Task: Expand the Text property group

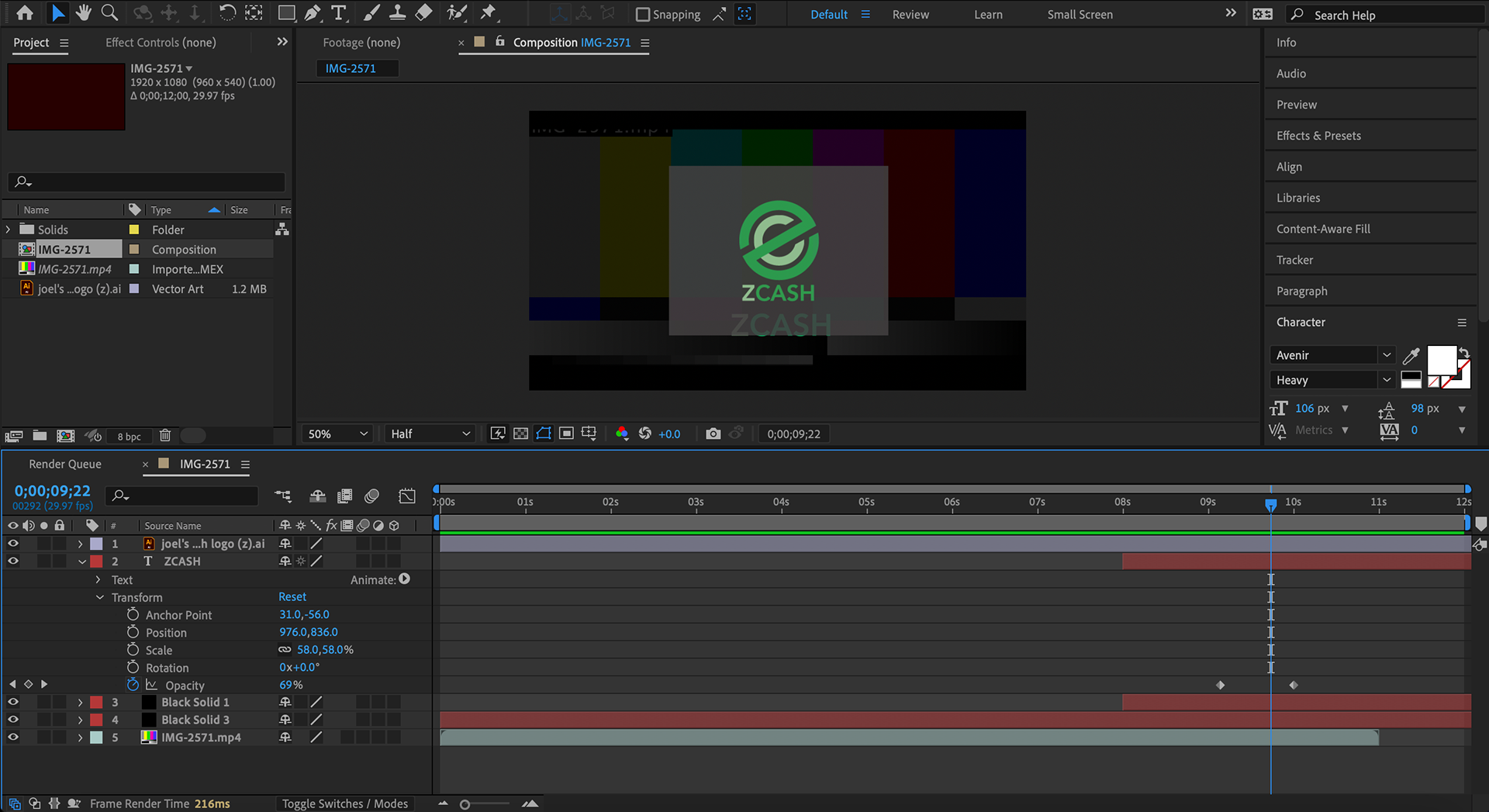Action: pos(98,579)
